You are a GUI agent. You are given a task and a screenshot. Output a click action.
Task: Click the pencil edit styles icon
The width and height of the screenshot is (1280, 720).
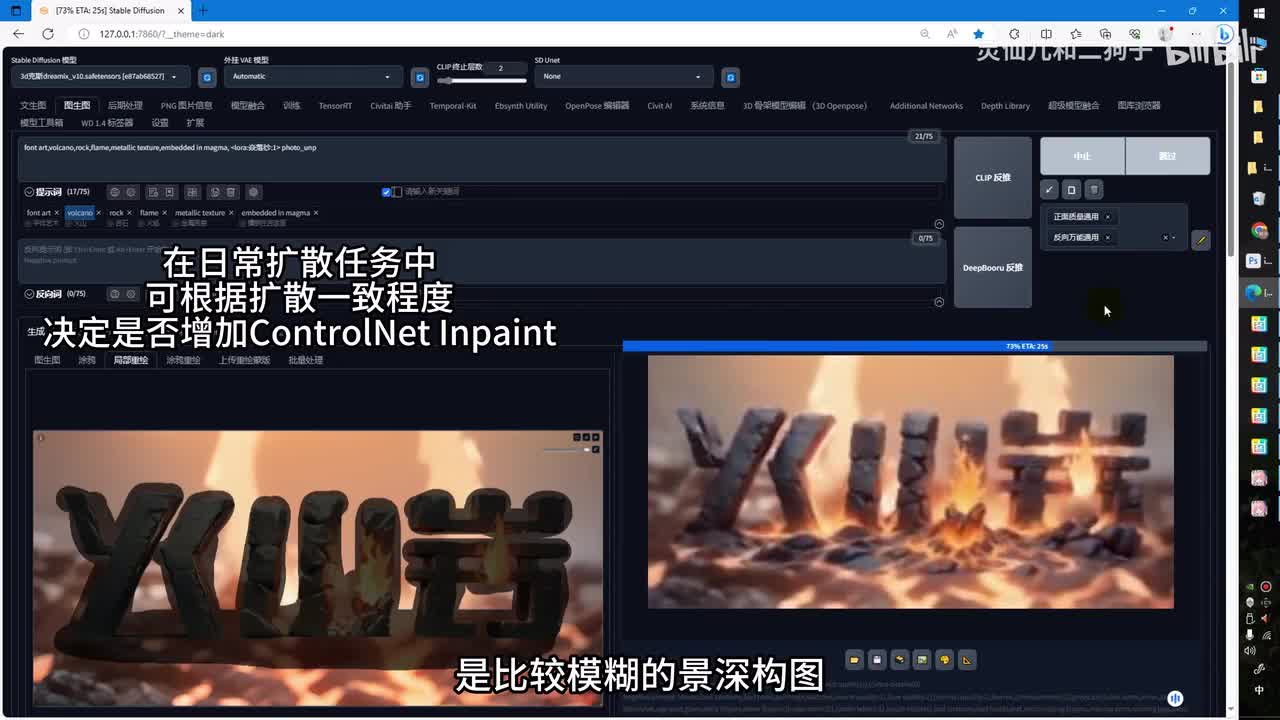[x=1201, y=240]
